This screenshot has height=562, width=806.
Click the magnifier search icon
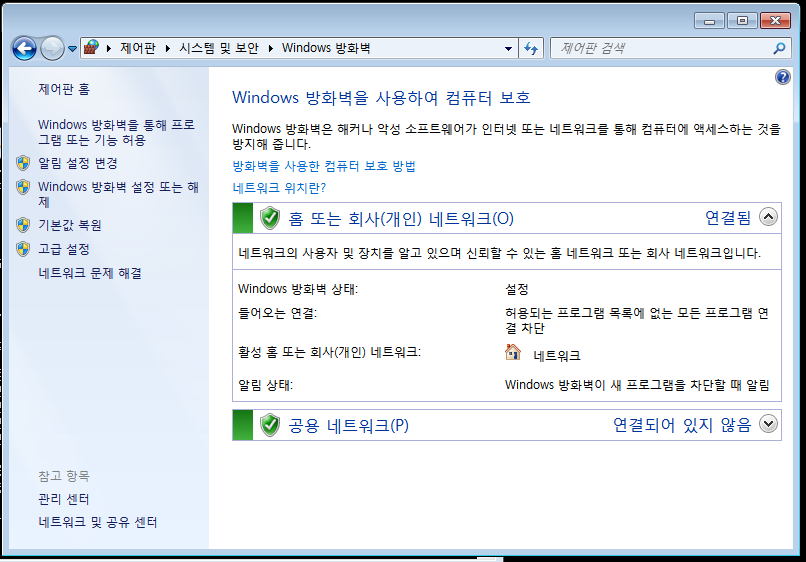(x=779, y=48)
